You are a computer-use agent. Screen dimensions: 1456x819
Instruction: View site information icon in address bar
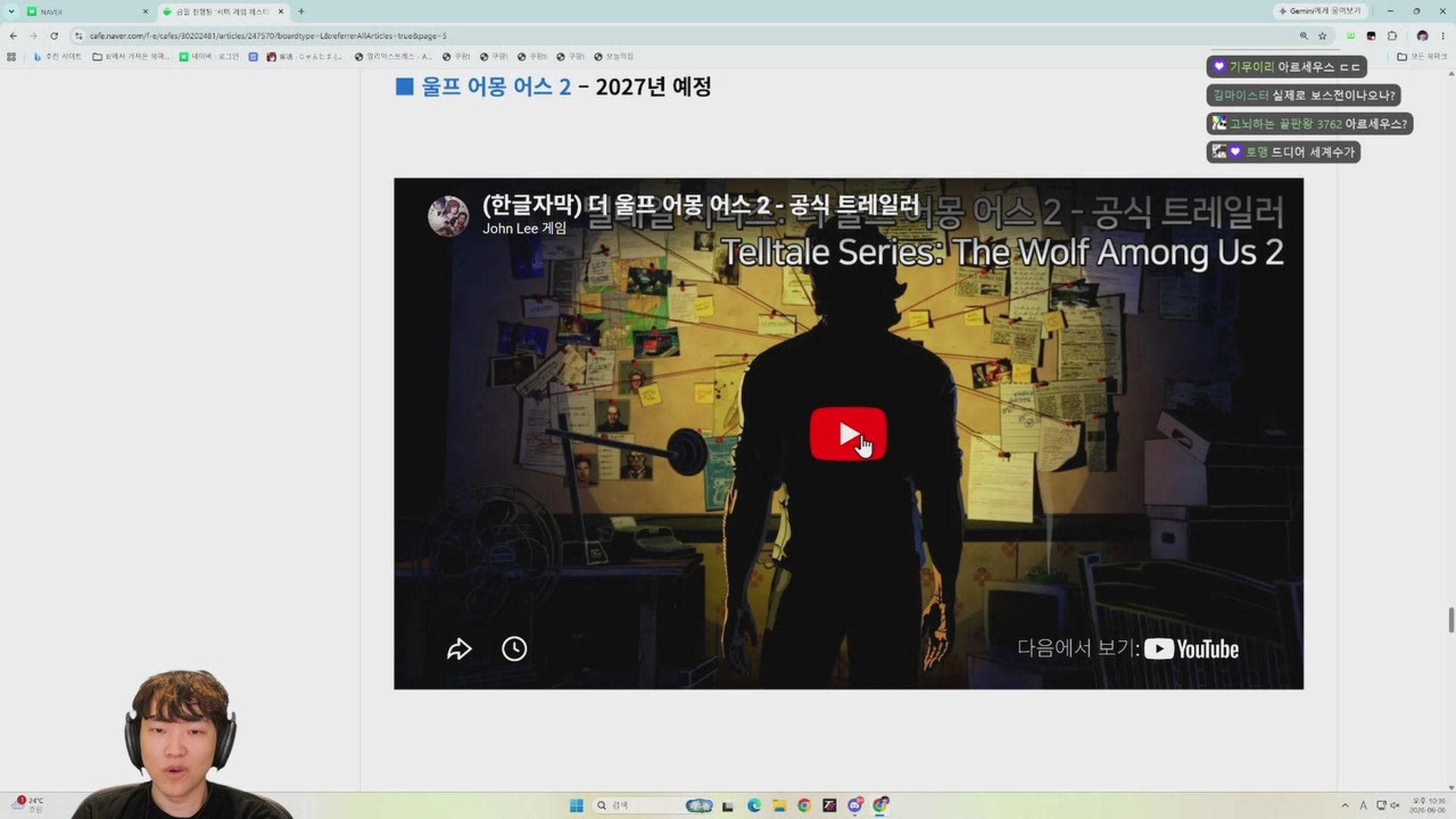[78, 36]
